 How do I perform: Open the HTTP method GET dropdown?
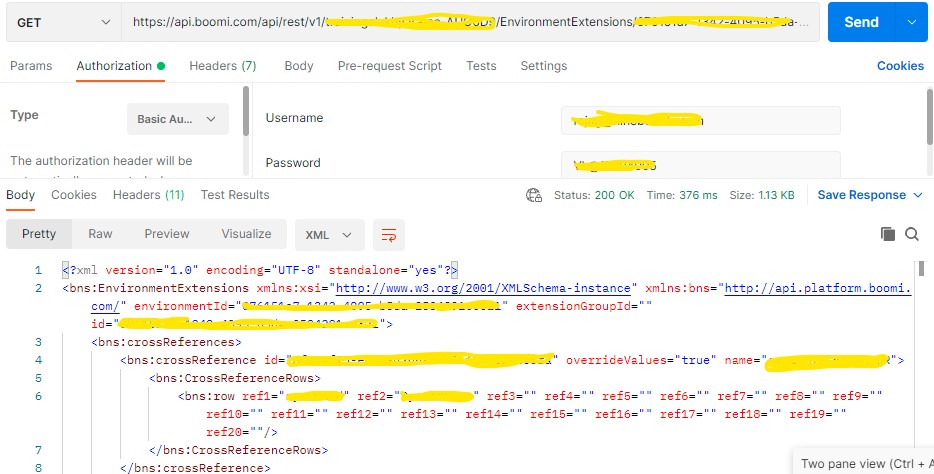point(64,22)
